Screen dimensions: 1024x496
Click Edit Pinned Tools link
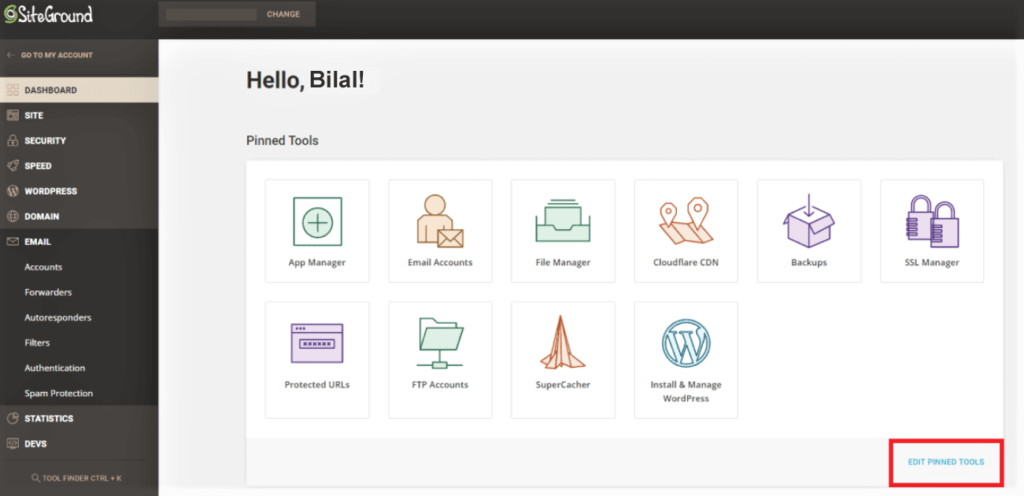click(946, 462)
